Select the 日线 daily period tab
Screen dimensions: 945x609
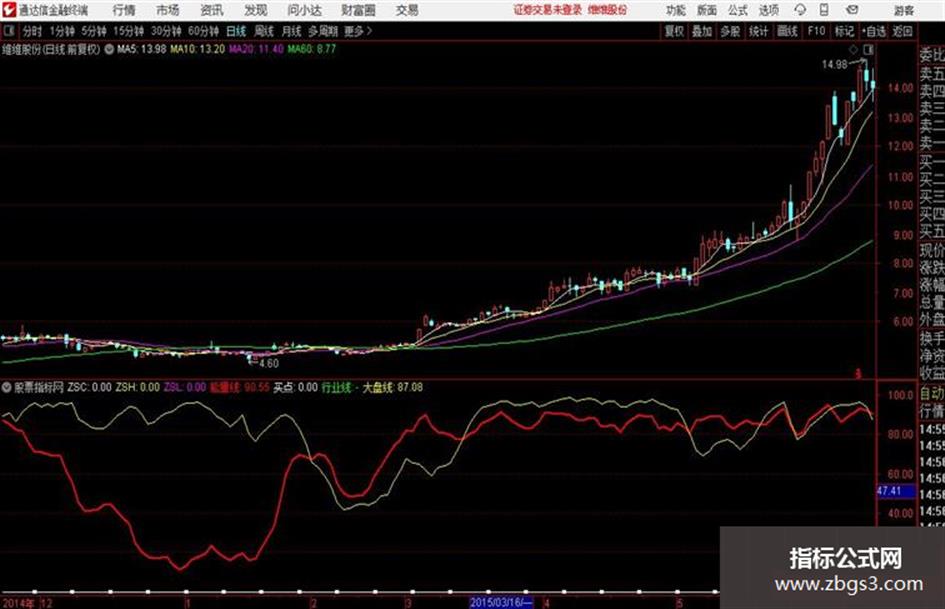[x=236, y=31]
